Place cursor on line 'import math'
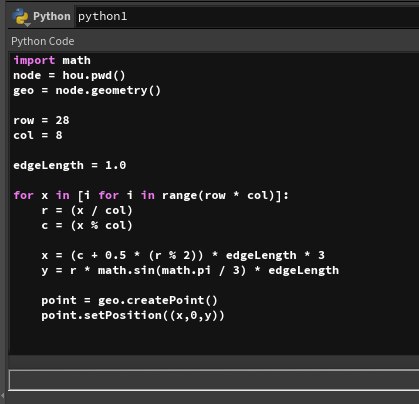 pos(52,60)
